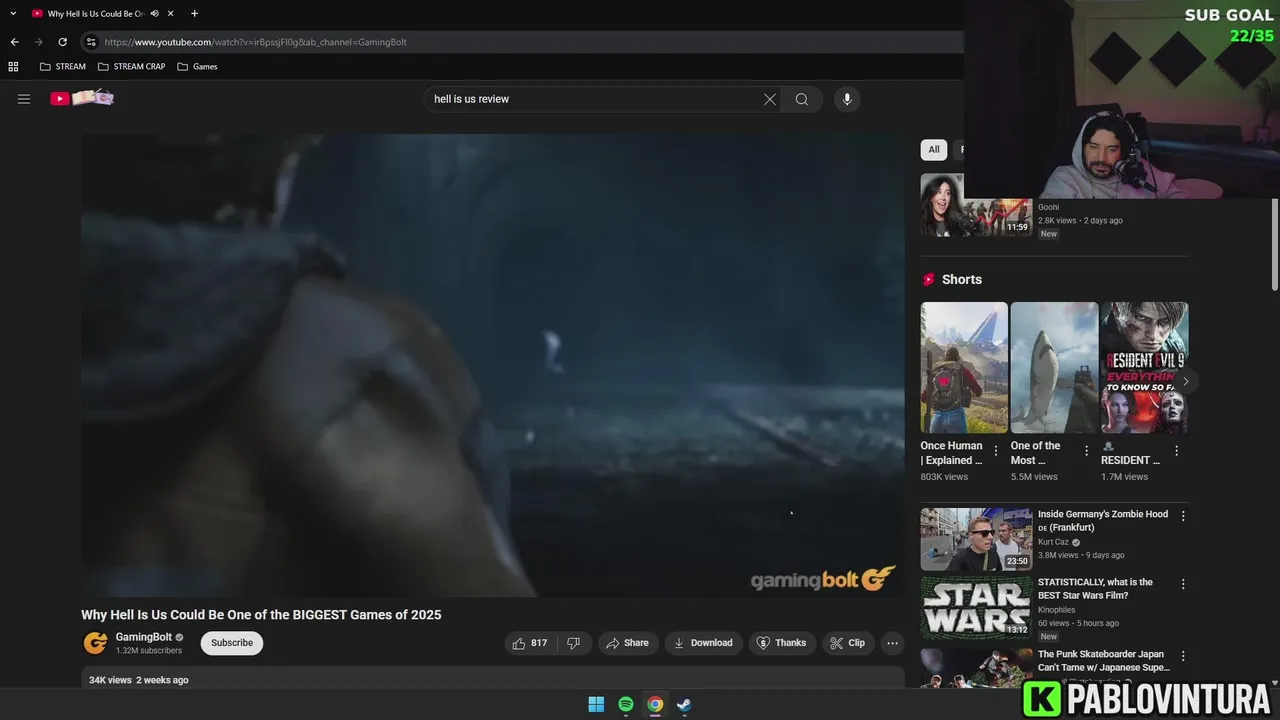Open Games bookmarks folder
The height and width of the screenshot is (720, 1280).
click(197, 67)
